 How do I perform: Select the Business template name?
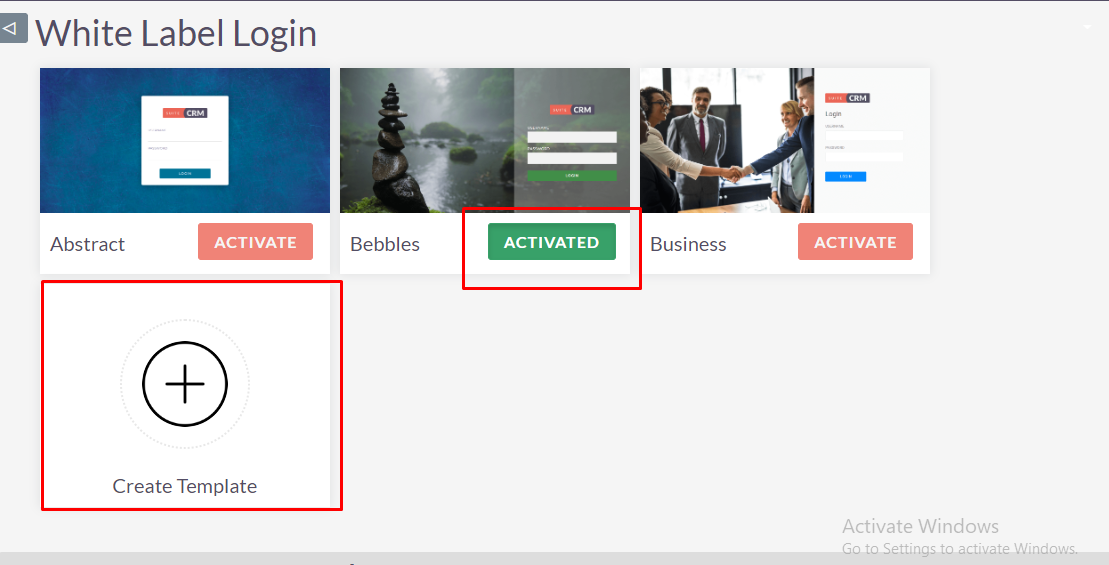[688, 244]
